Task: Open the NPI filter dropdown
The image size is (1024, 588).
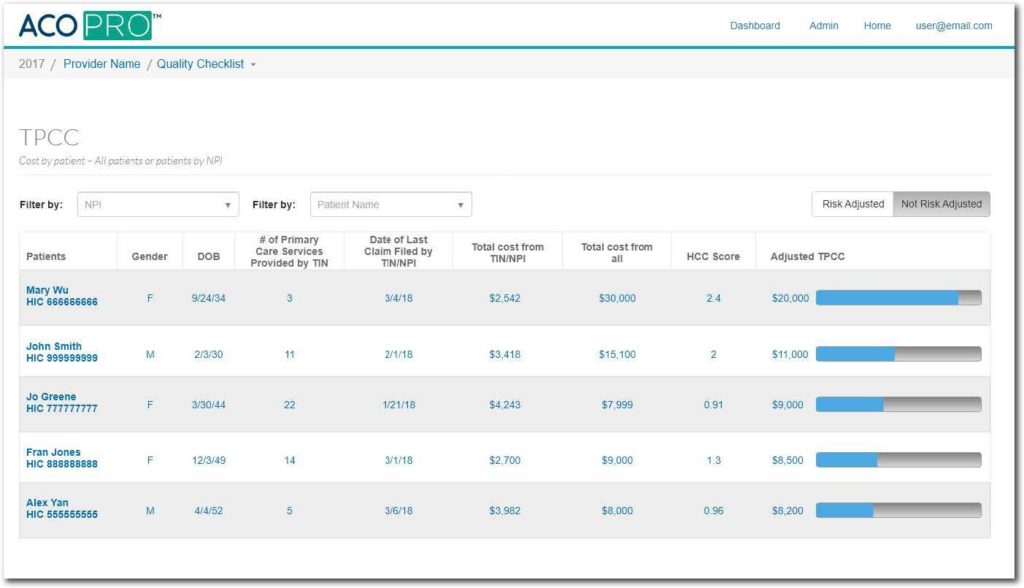Action: (158, 205)
